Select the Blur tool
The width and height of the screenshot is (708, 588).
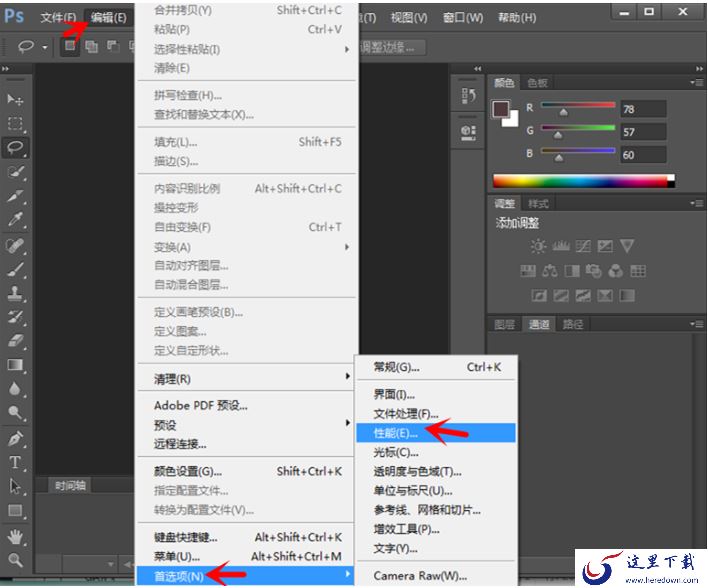[15, 388]
